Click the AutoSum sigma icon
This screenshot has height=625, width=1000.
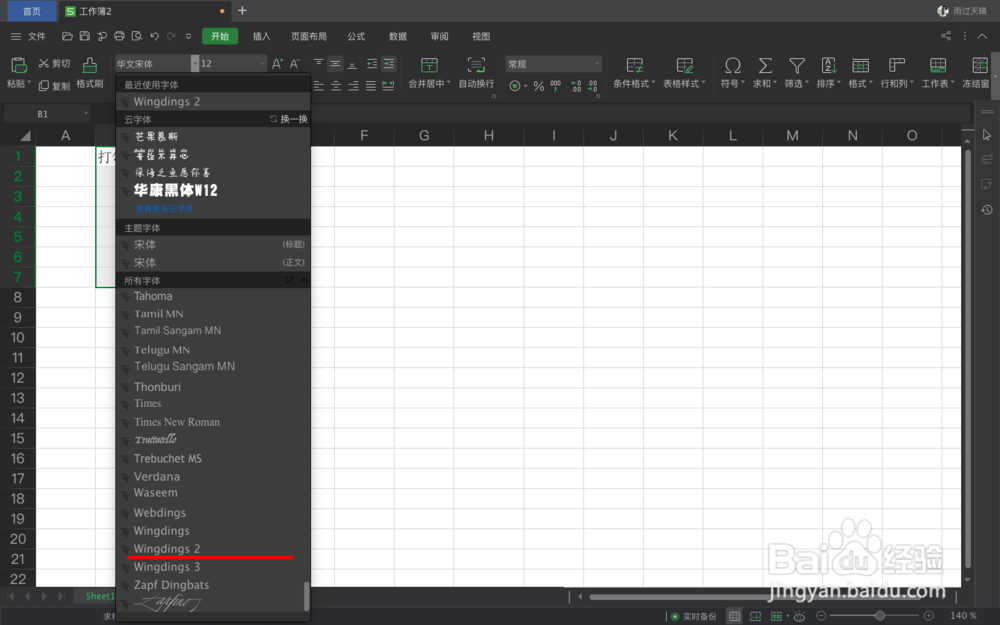[765, 65]
